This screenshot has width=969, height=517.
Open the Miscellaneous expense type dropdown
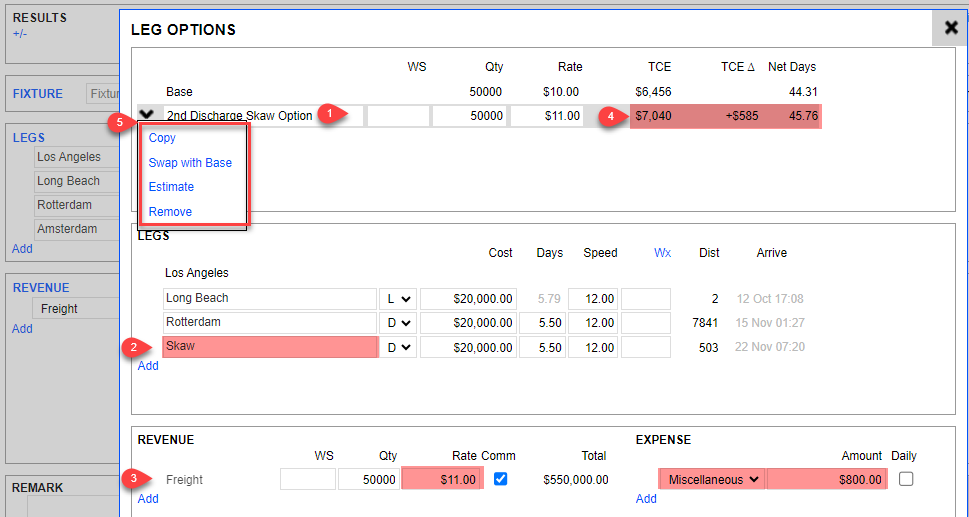(x=712, y=480)
